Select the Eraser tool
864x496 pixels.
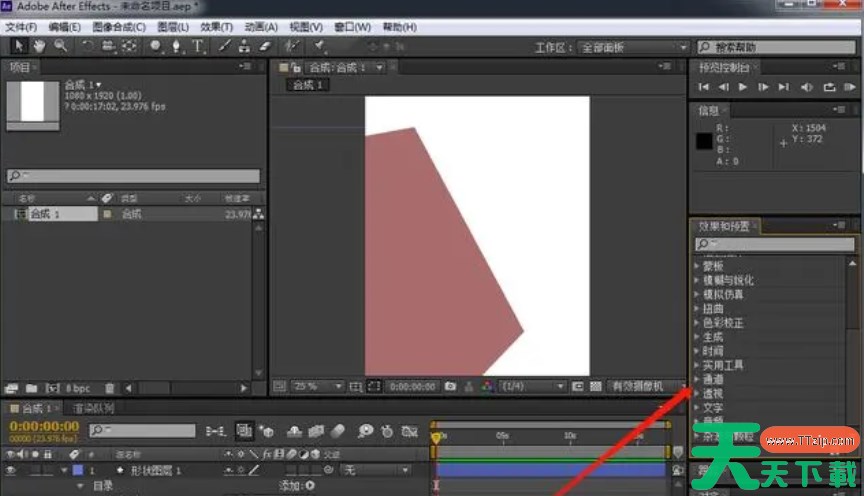click(264, 46)
